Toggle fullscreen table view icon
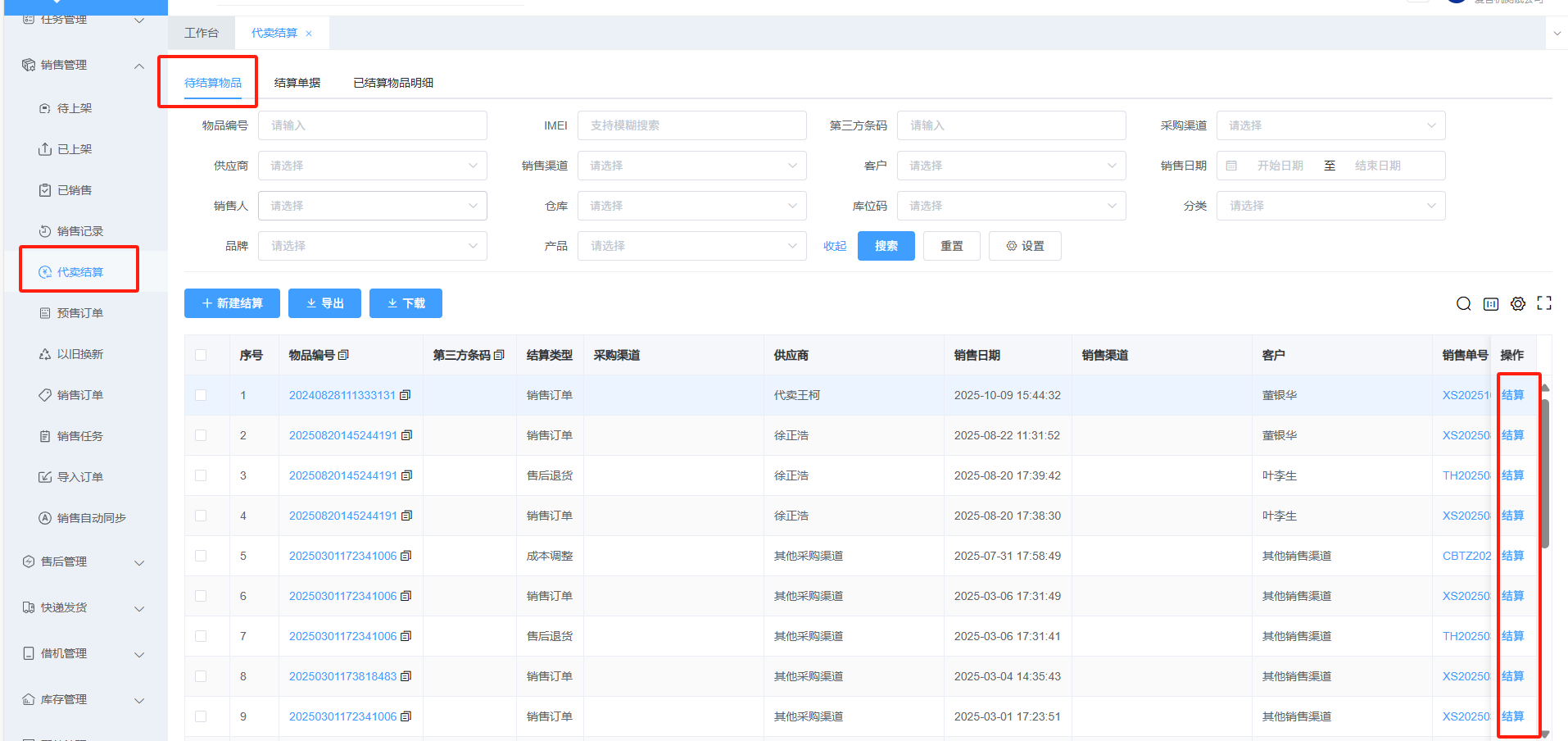 pyautogui.click(x=1544, y=303)
